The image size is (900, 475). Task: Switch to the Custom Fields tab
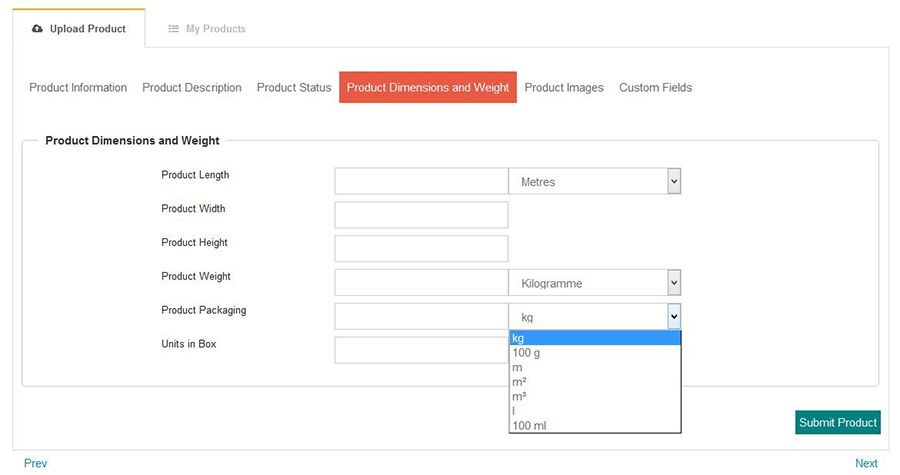point(655,88)
